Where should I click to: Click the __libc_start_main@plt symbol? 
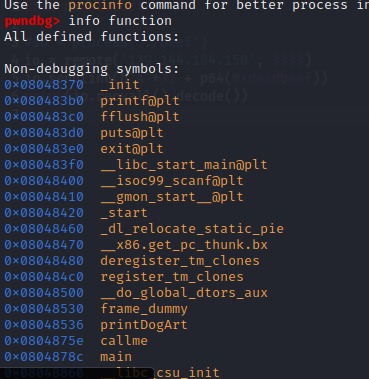[x=184, y=165]
